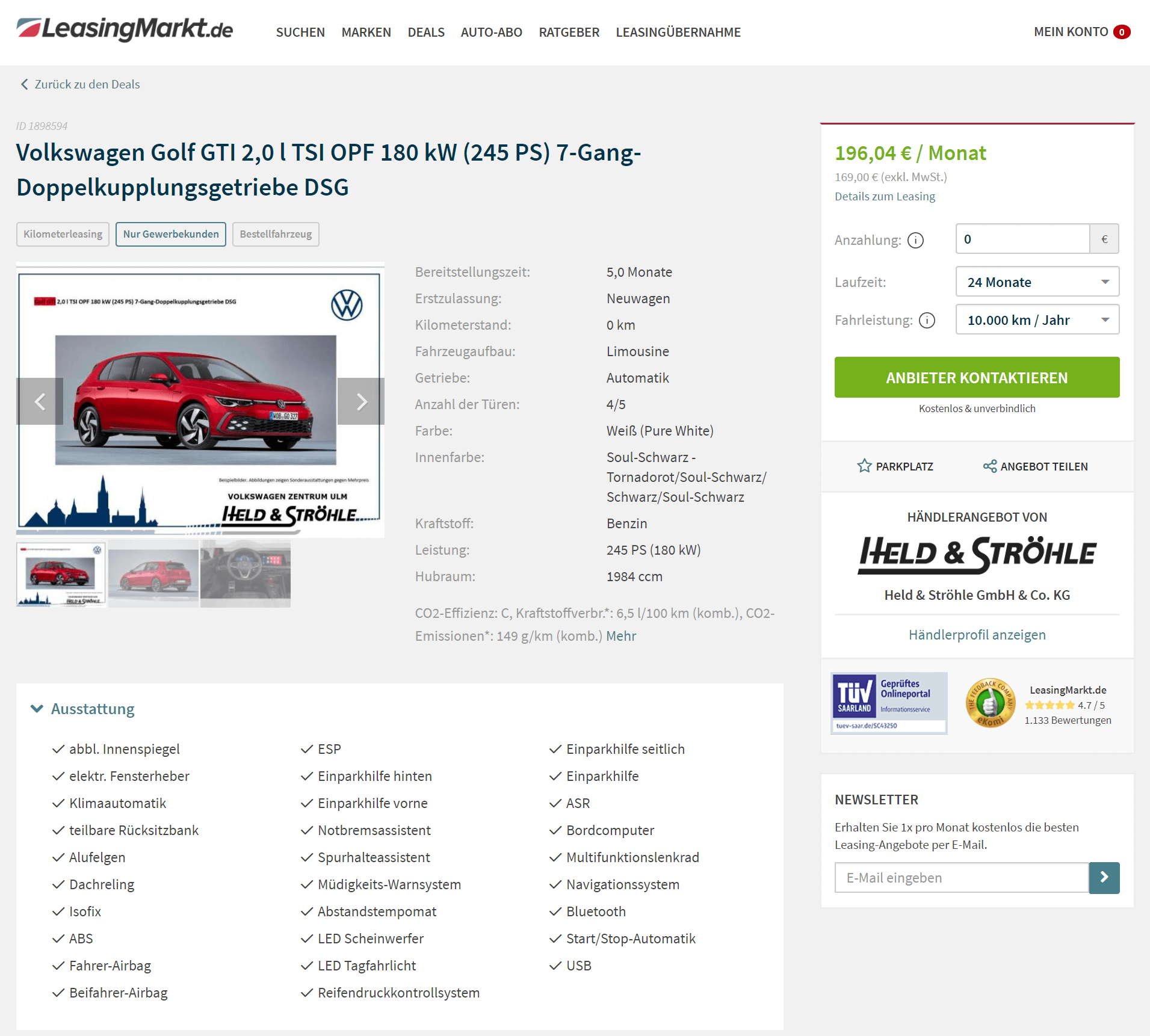Click the TÜV Saarland certification badge
This screenshot has height=1036, width=1150.
[x=889, y=703]
